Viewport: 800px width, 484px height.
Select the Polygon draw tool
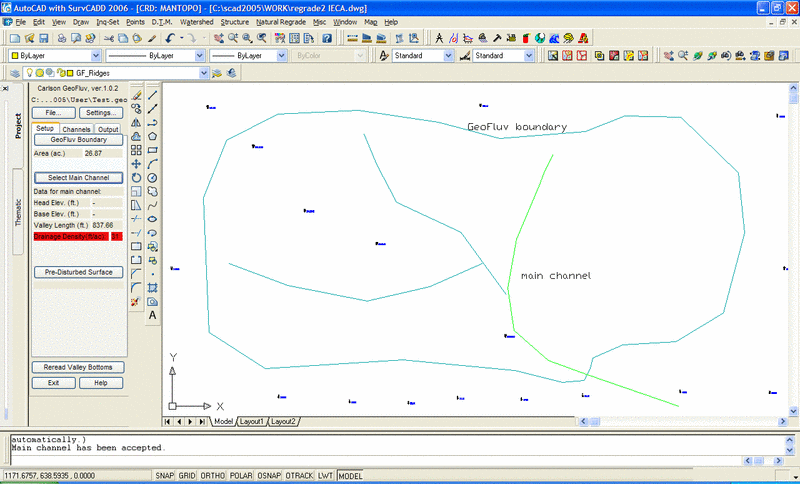pos(153,137)
